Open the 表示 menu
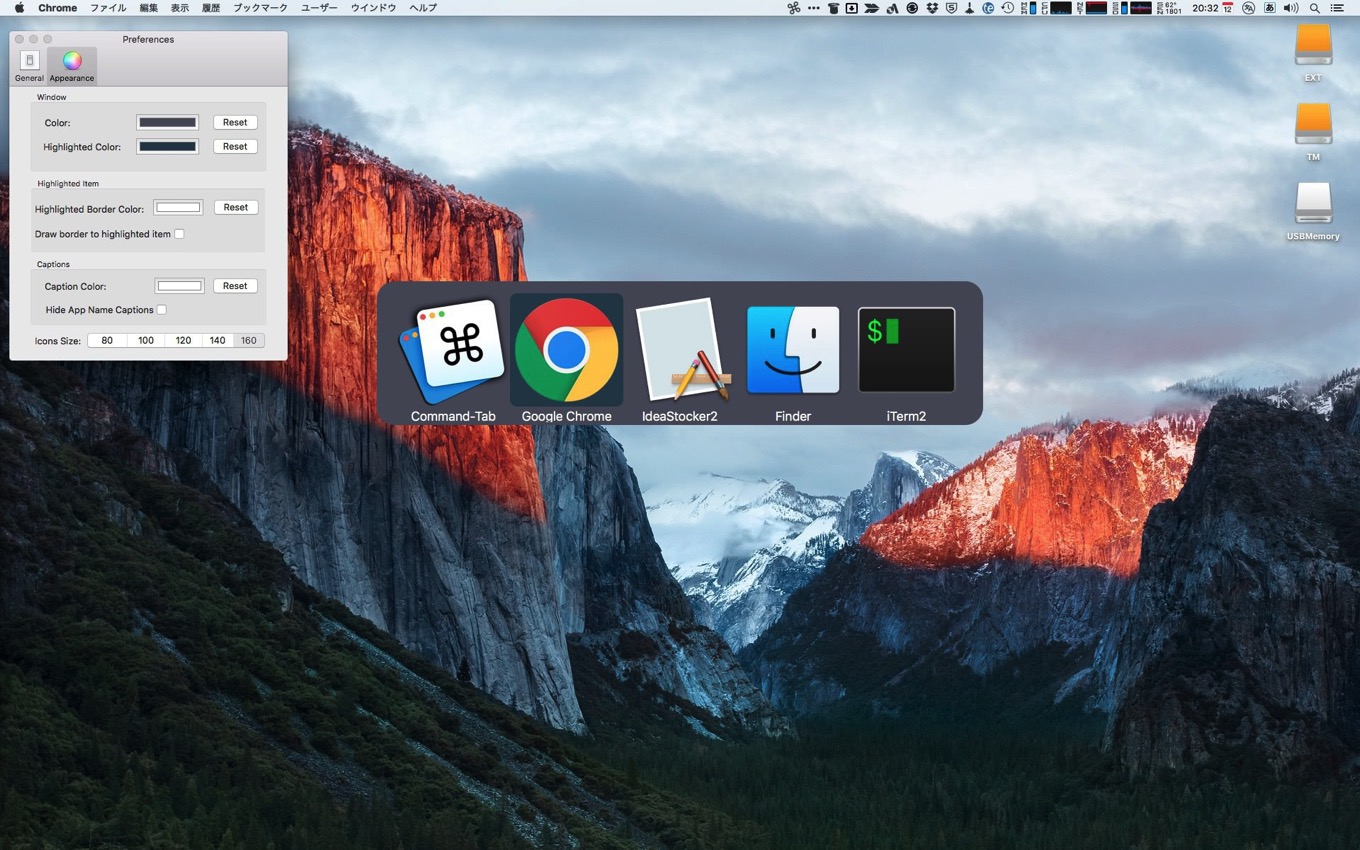 coord(180,8)
